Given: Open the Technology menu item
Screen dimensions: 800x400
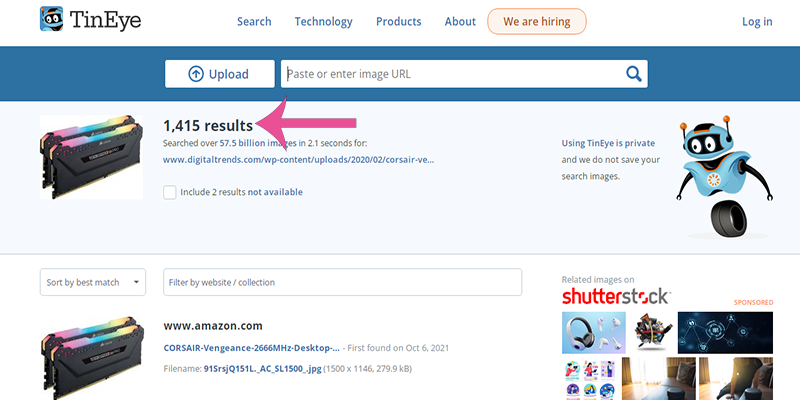Looking at the screenshot, I should (324, 22).
